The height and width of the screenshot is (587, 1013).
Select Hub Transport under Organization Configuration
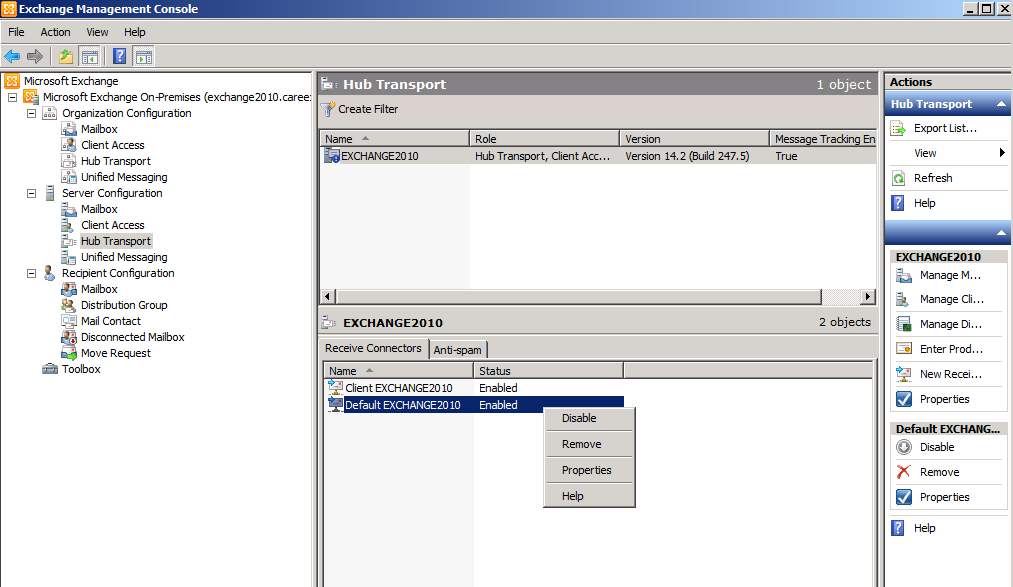(x=116, y=161)
